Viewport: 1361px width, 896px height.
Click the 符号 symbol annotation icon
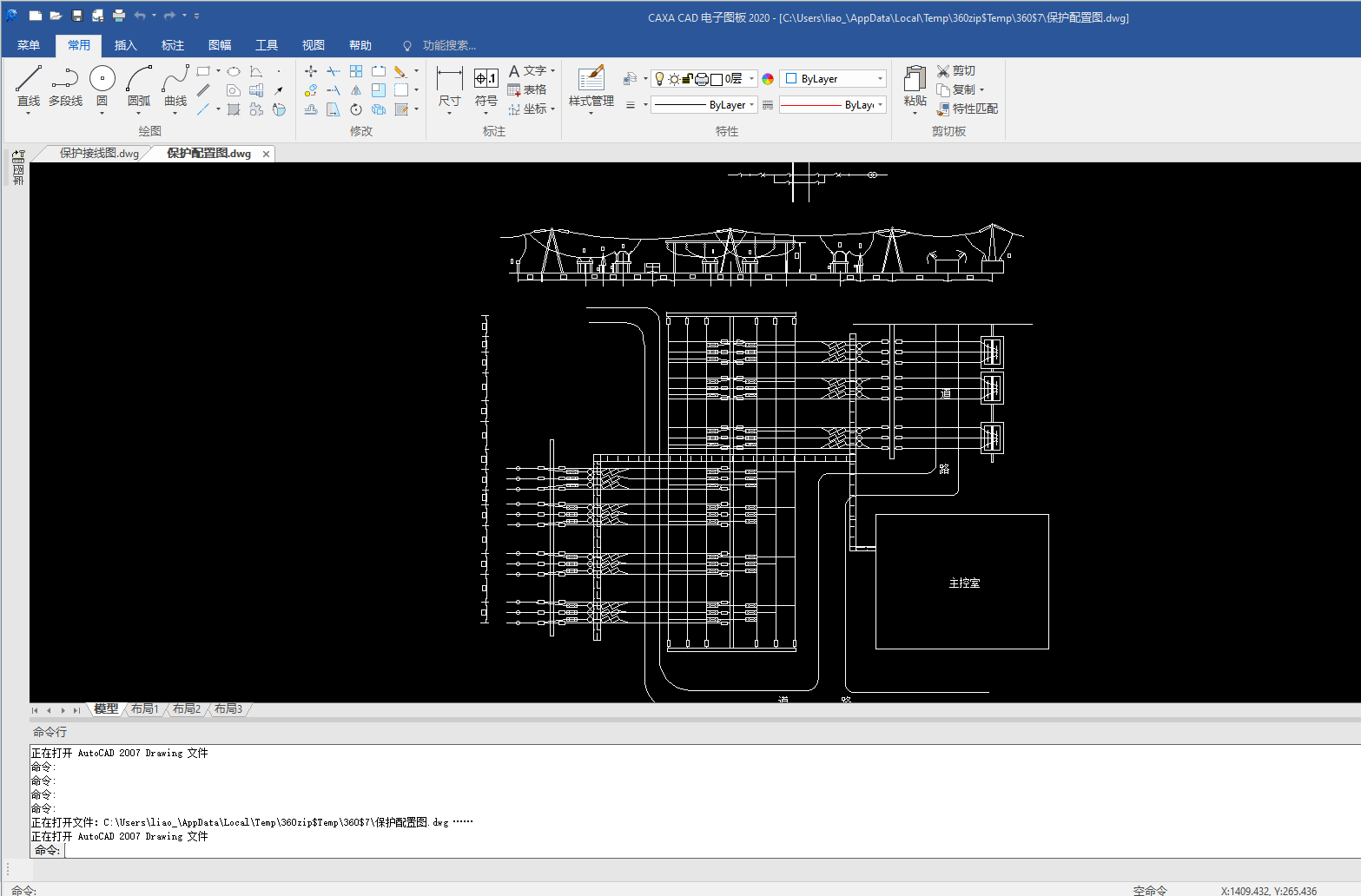(x=486, y=86)
